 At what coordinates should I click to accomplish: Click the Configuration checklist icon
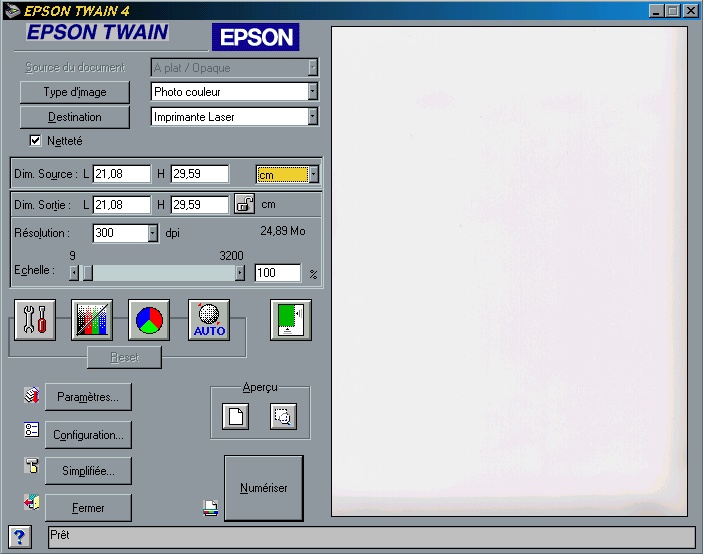[32, 430]
